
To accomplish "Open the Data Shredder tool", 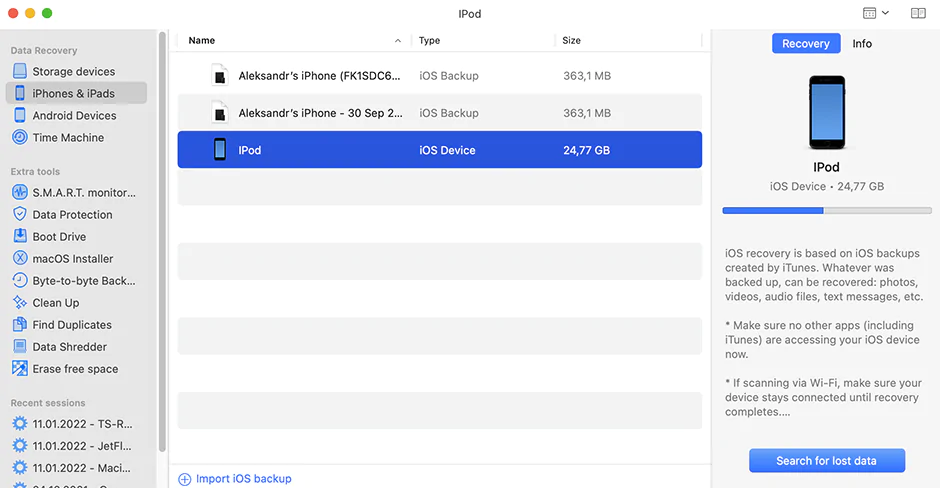I will point(69,347).
